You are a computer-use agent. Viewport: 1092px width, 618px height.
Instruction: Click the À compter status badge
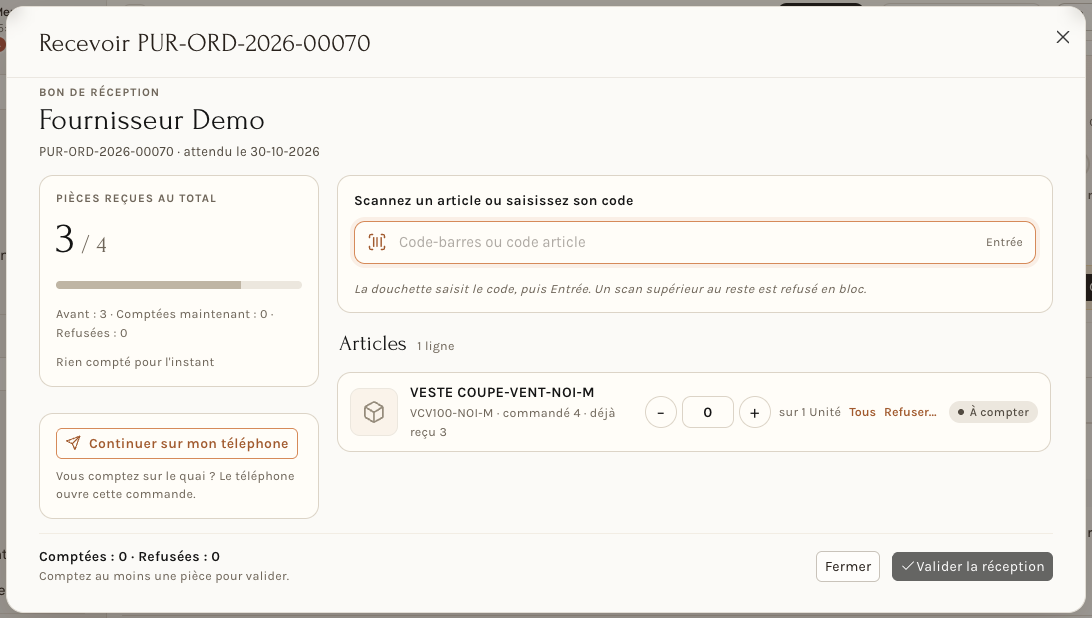(993, 412)
